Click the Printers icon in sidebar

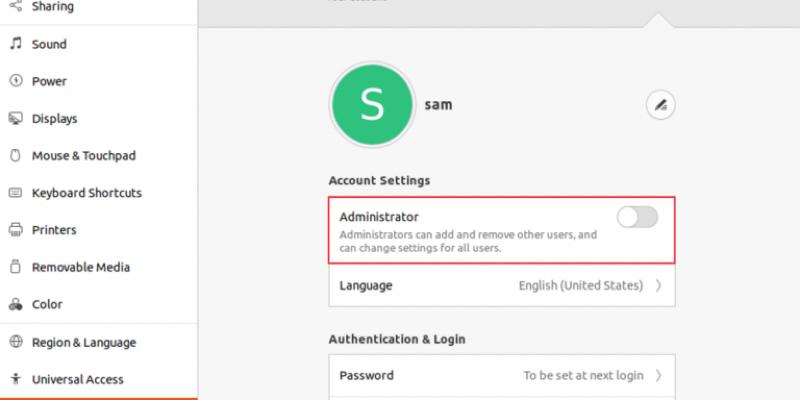coord(15,230)
